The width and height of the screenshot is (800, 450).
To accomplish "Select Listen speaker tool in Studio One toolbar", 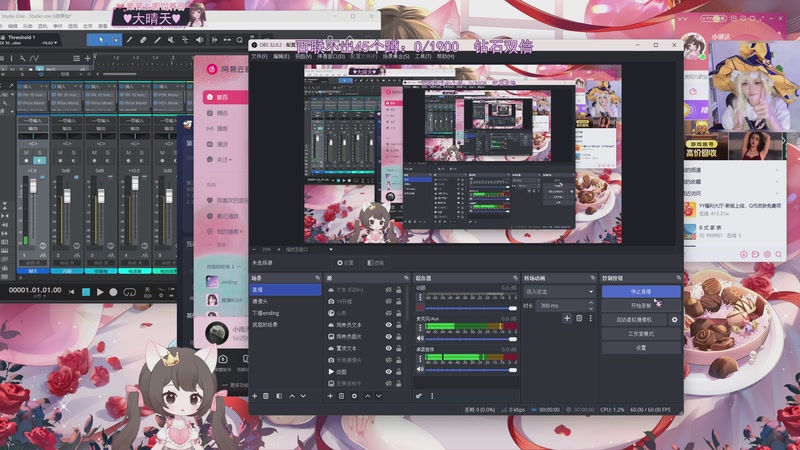I will 199,40.
